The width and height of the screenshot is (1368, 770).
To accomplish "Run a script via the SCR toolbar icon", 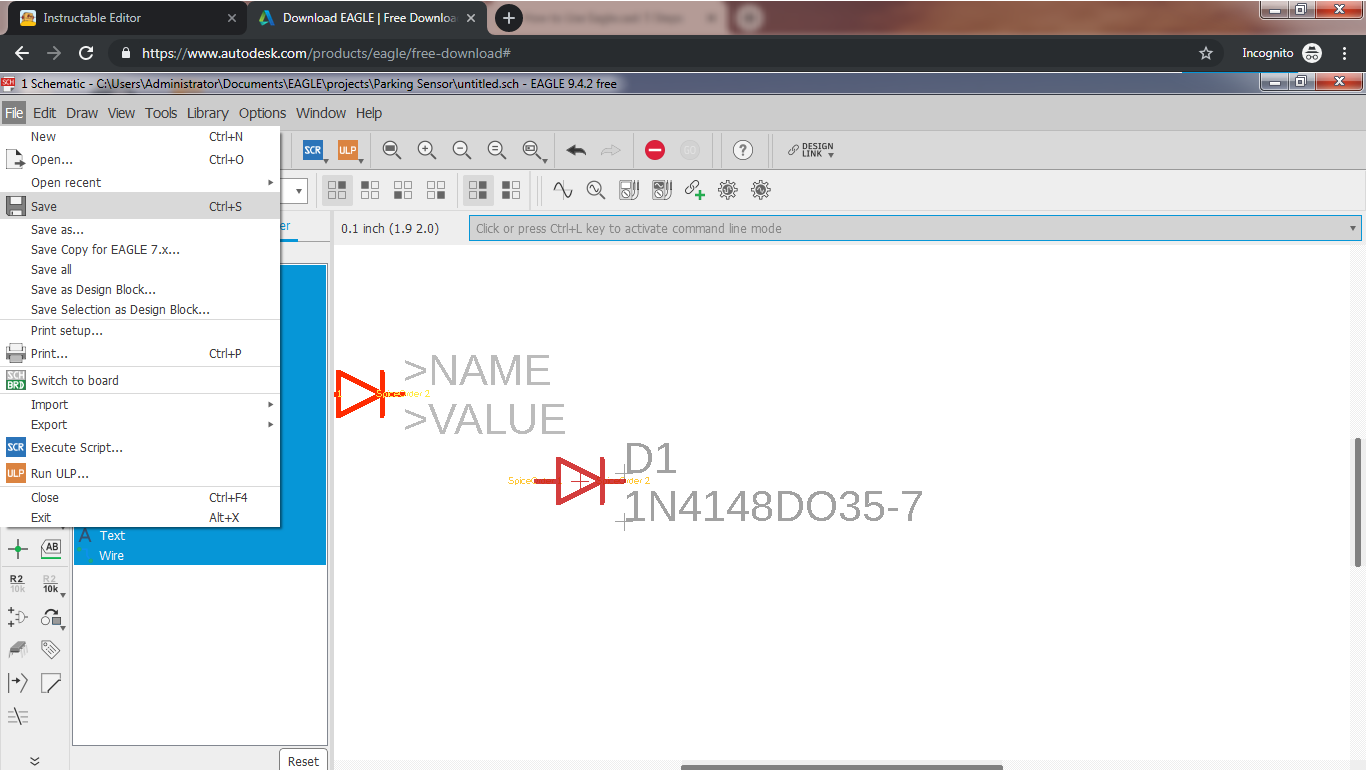I will (313, 150).
